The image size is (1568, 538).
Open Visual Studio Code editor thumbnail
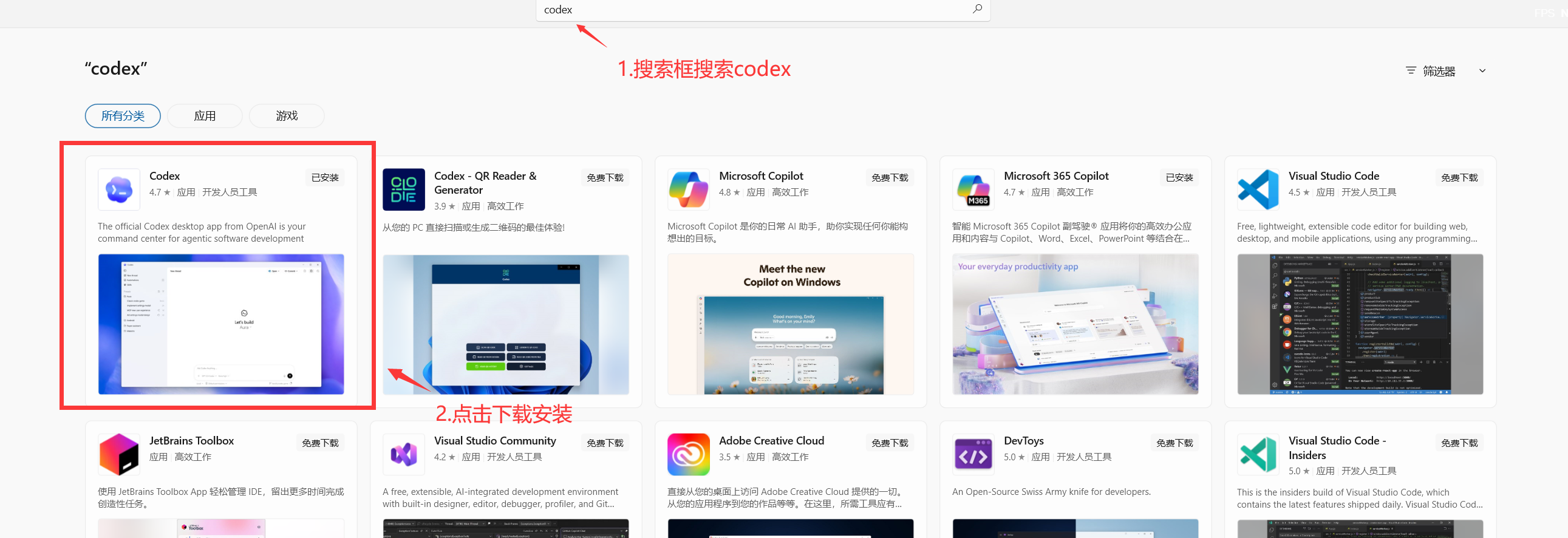coord(1360,324)
